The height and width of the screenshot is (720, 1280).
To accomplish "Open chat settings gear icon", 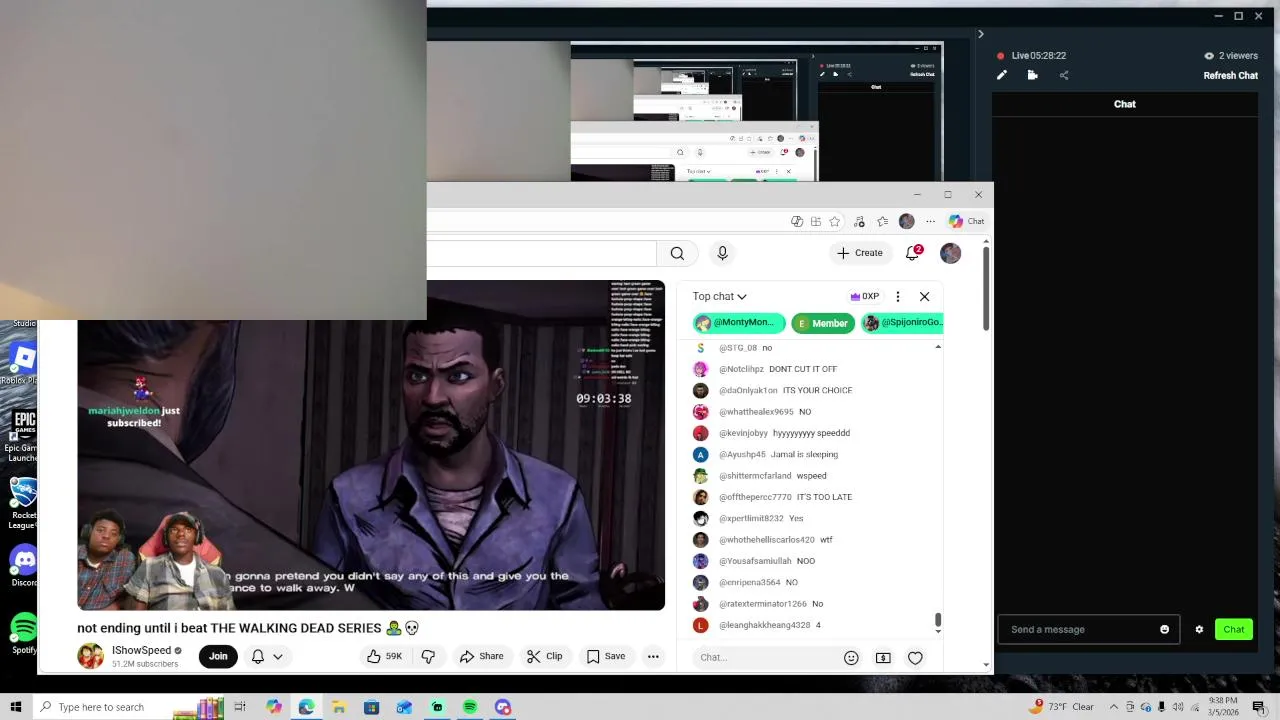I will [1199, 629].
